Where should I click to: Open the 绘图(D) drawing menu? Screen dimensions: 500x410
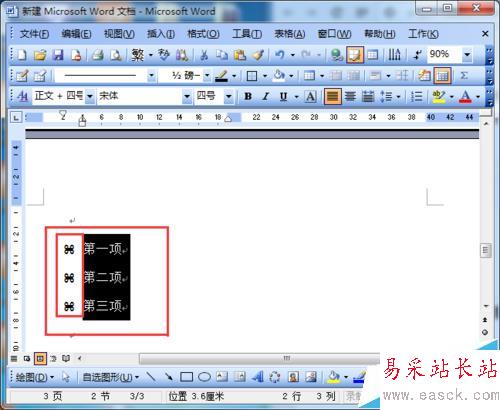[34, 377]
